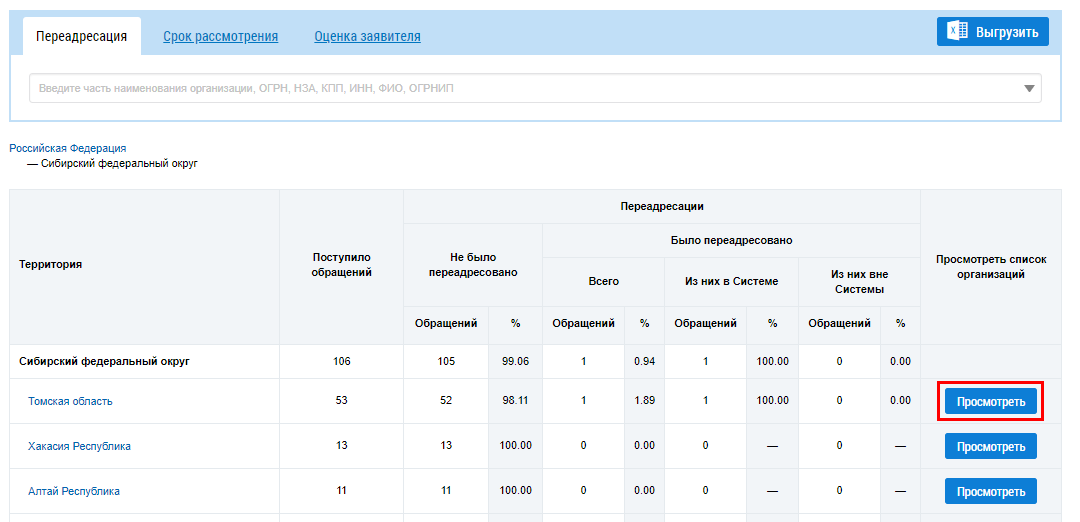Switch to the Переадресация tab
Screen dimensions: 1080x522
pyautogui.click(x=81, y=37)
